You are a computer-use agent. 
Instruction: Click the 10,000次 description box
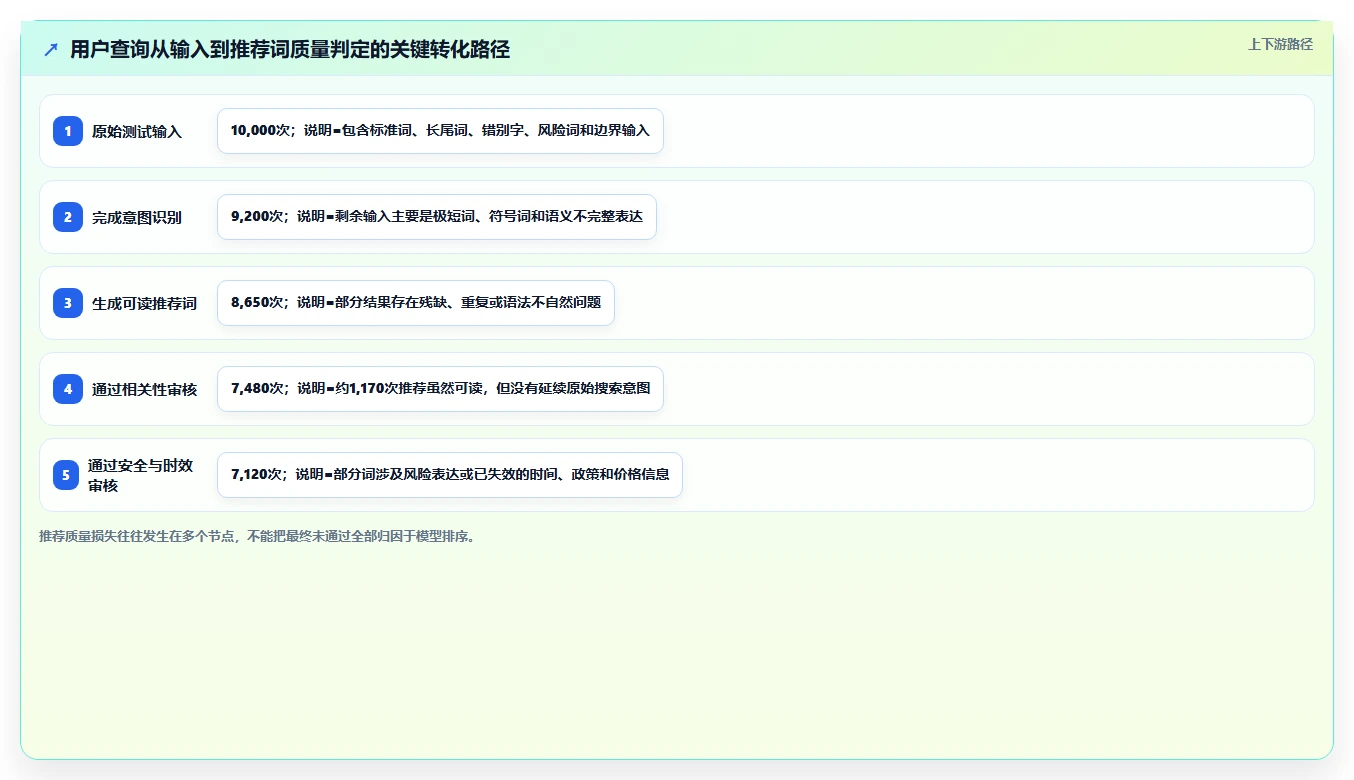[440, 131]
